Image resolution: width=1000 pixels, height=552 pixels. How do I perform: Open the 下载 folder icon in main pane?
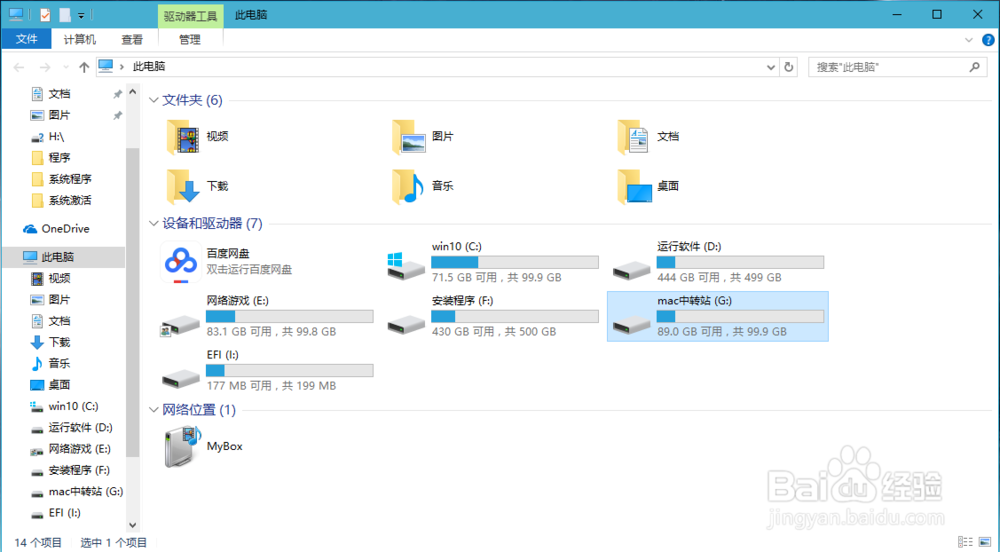tap(182, 186)
